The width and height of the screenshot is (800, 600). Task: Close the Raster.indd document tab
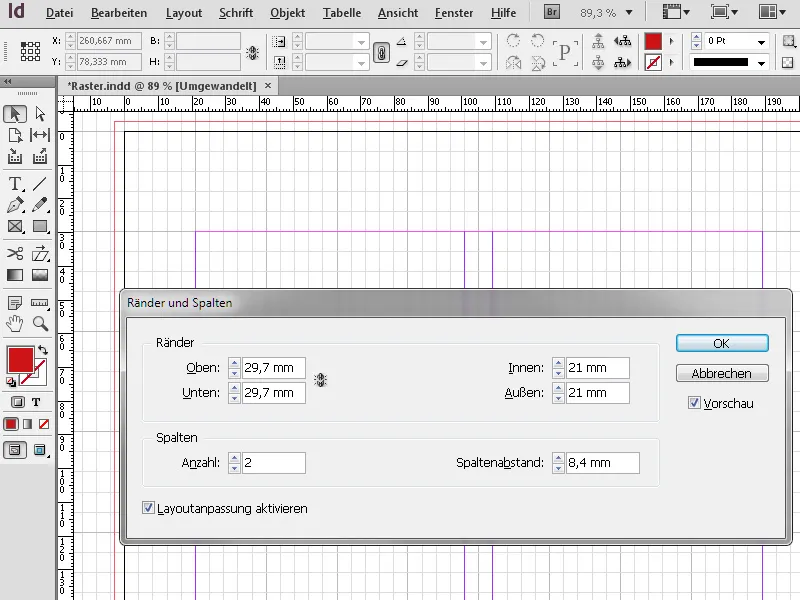(268, 86)
